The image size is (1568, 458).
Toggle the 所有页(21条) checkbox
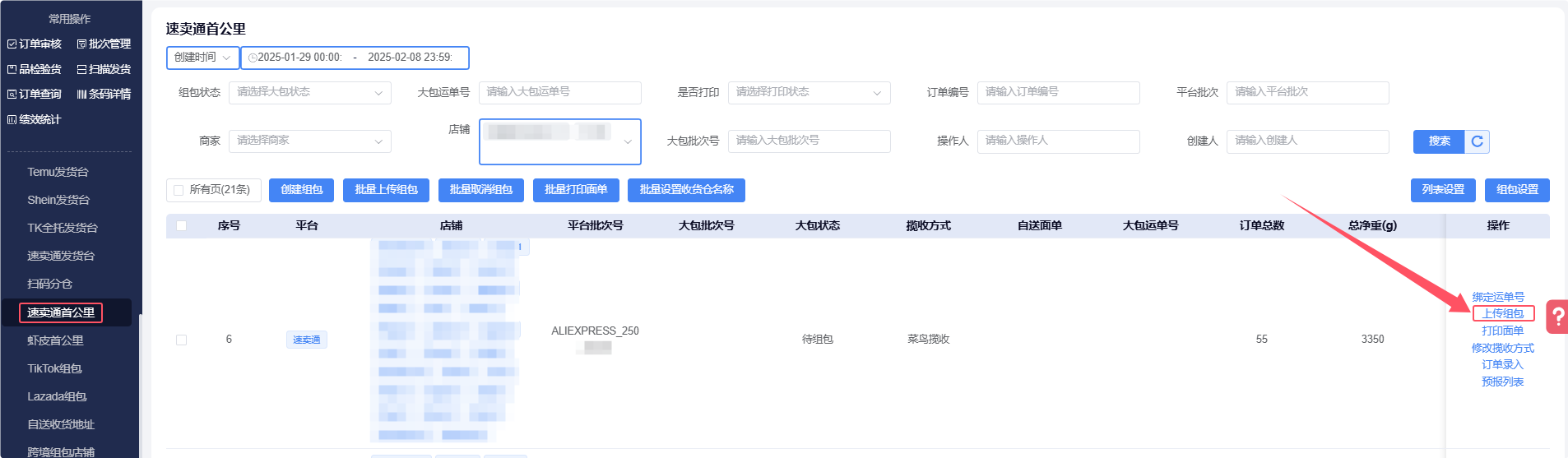179,190
